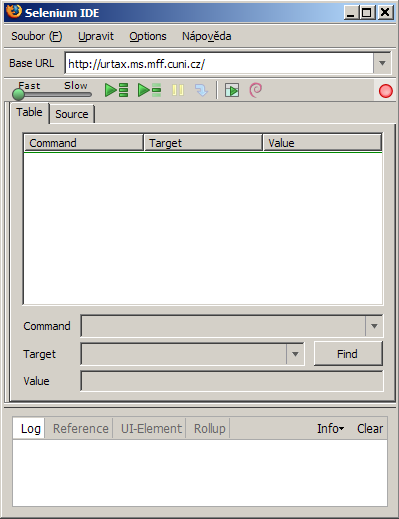Image resolution: width=399 pixels, height=519 pixels.
Task: Open the Base URL dropdown arrow
Action: point(382,63)
